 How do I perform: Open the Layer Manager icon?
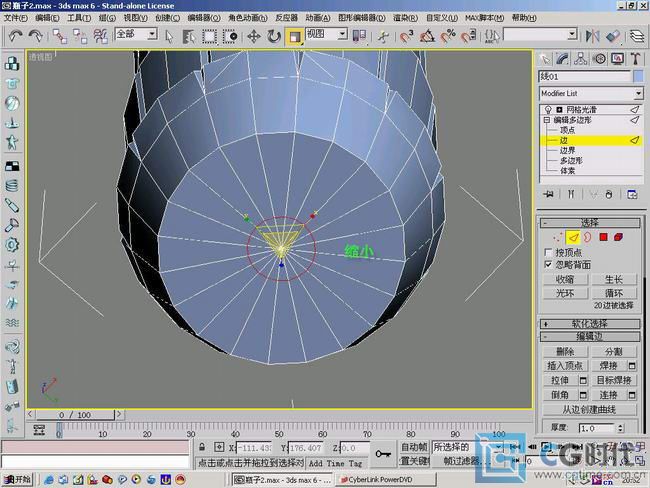(x=638, y=36)
